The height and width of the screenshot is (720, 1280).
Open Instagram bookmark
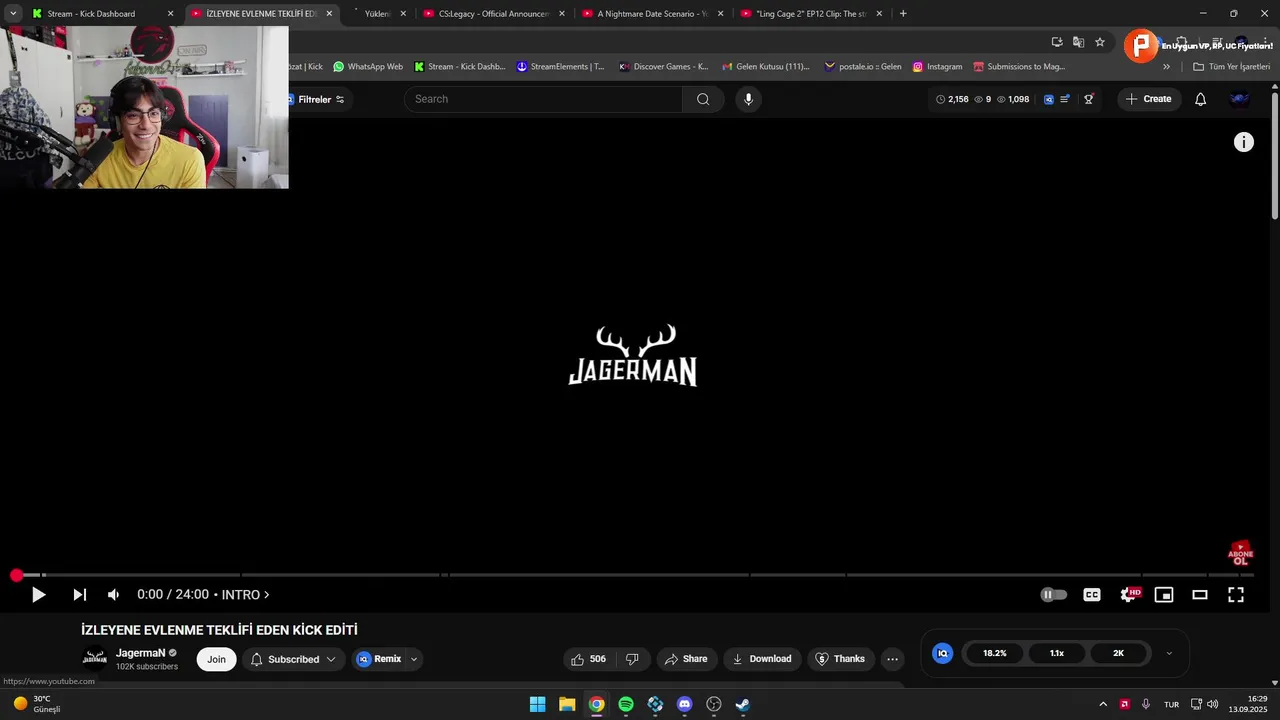[937, 67]
